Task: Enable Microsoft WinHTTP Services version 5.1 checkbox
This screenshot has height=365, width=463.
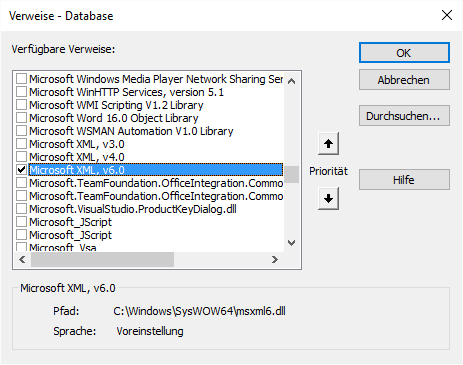Action: pos(22,92)
